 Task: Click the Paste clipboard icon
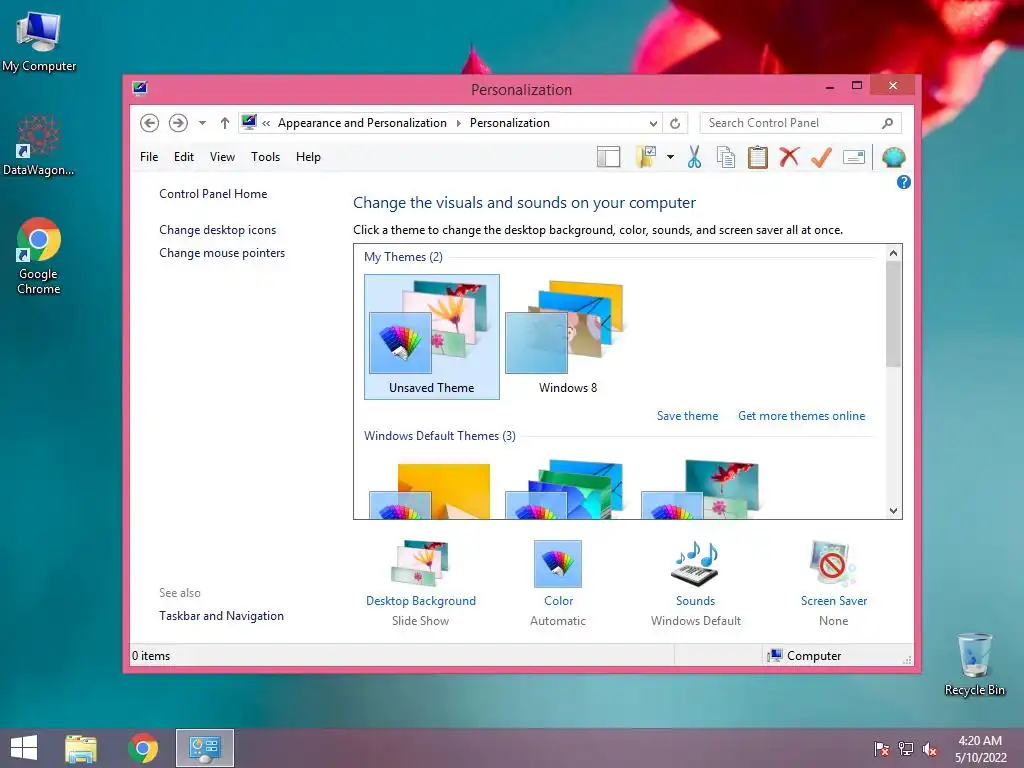coord(758,157)
